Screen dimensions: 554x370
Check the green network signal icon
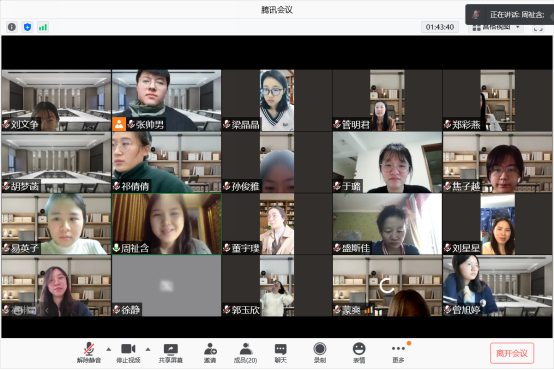tap(43, 27)
